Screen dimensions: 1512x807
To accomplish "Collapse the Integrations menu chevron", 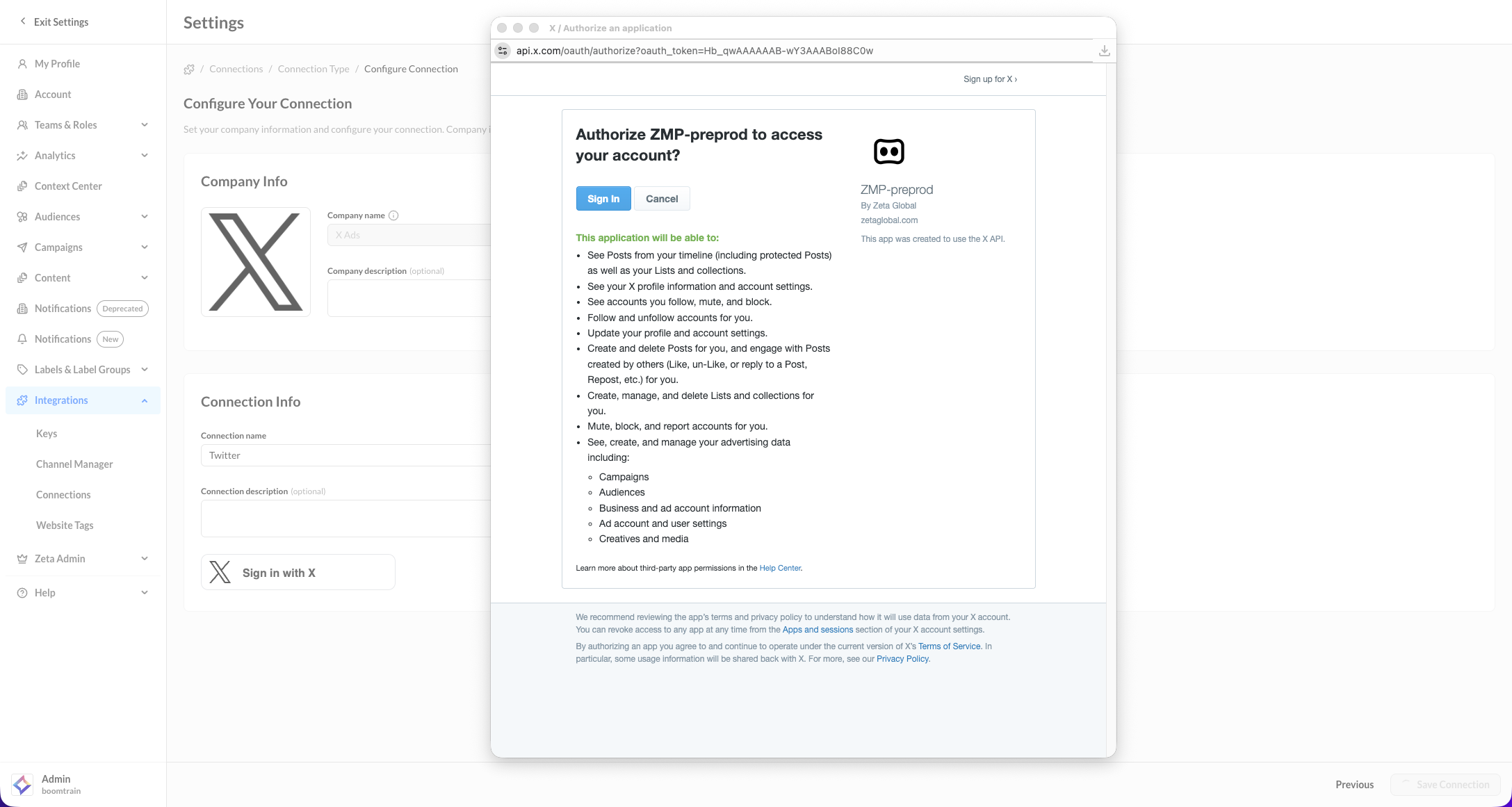I will tap(145, 400).
